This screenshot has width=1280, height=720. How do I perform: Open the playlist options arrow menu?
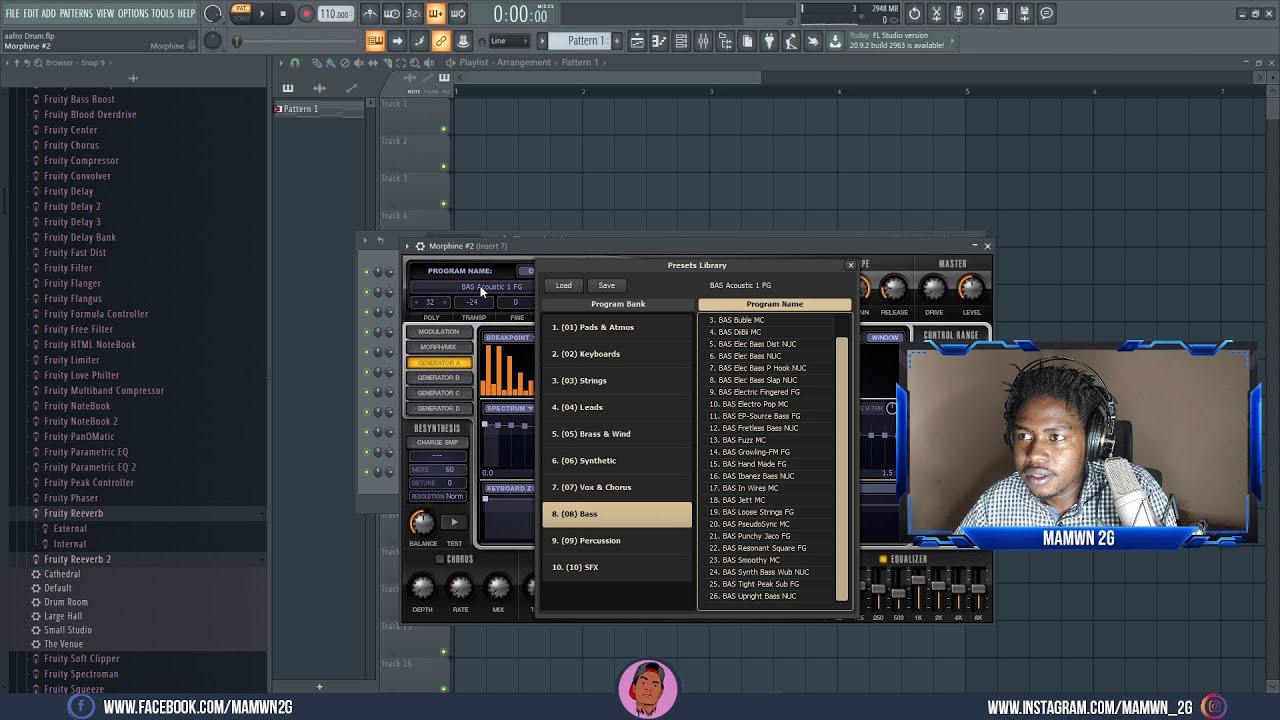[x=282, y=63]
